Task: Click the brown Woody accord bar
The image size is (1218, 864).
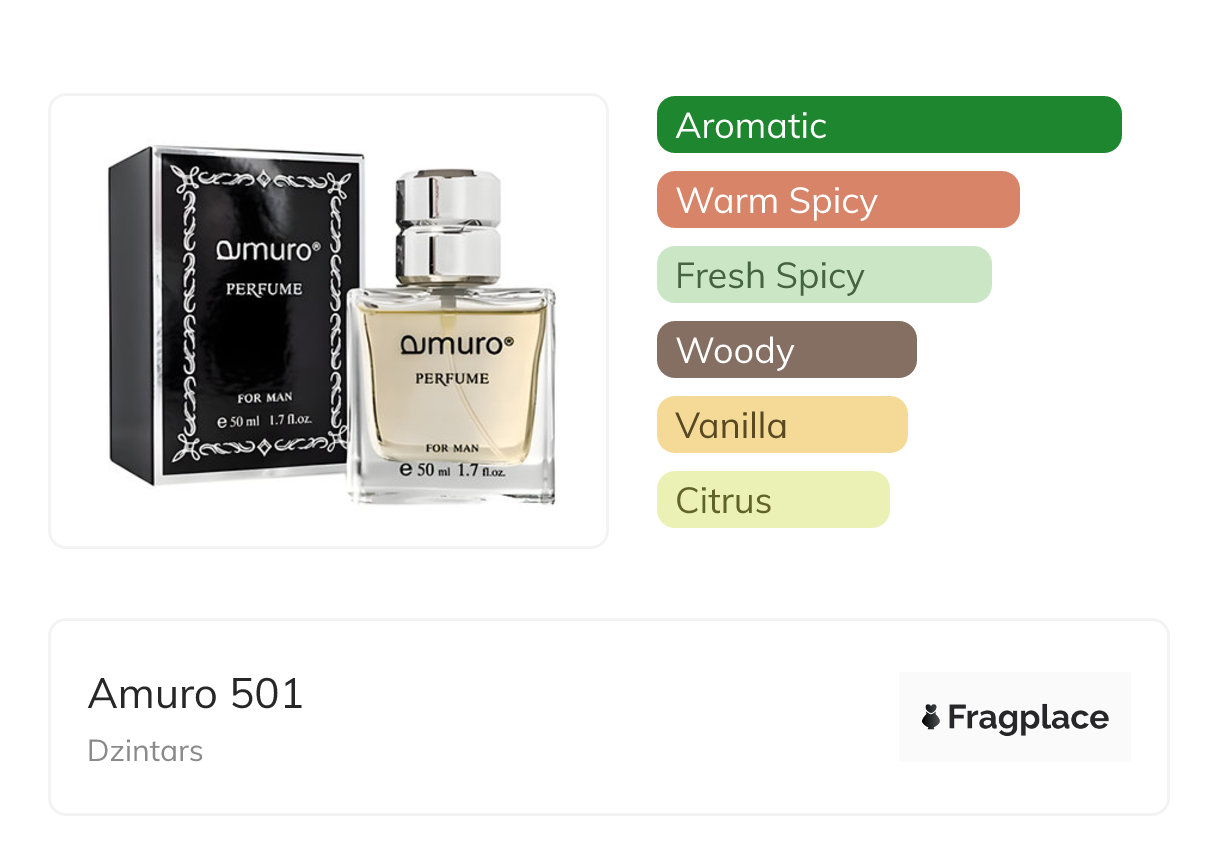Action: coord(787,350)
